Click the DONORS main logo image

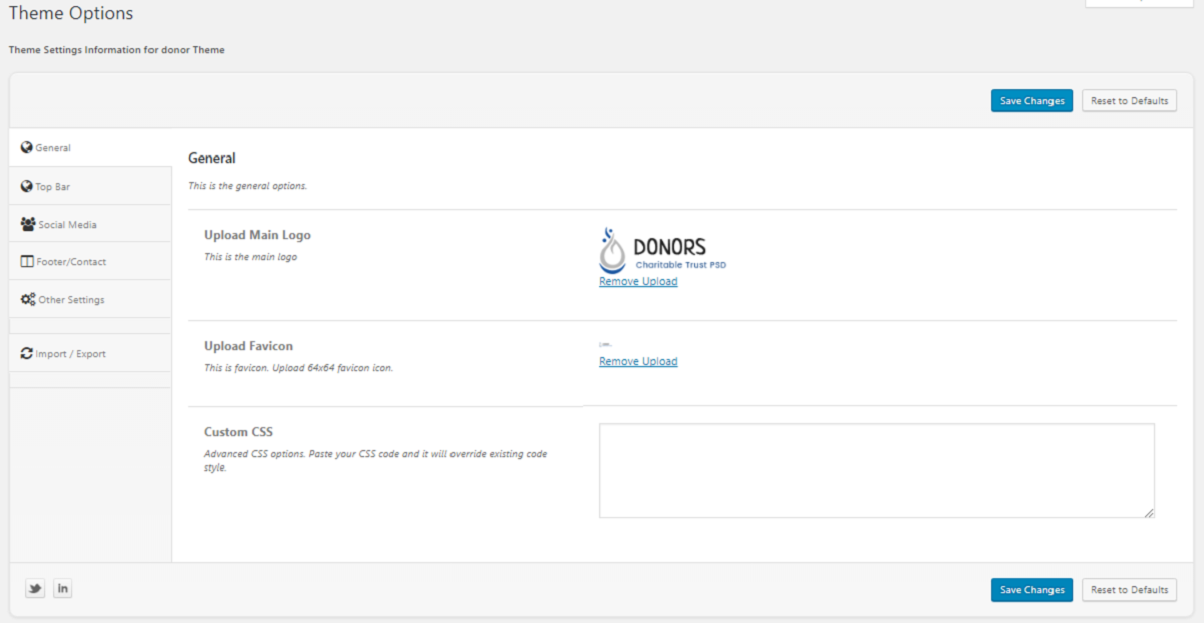point(662,251)
